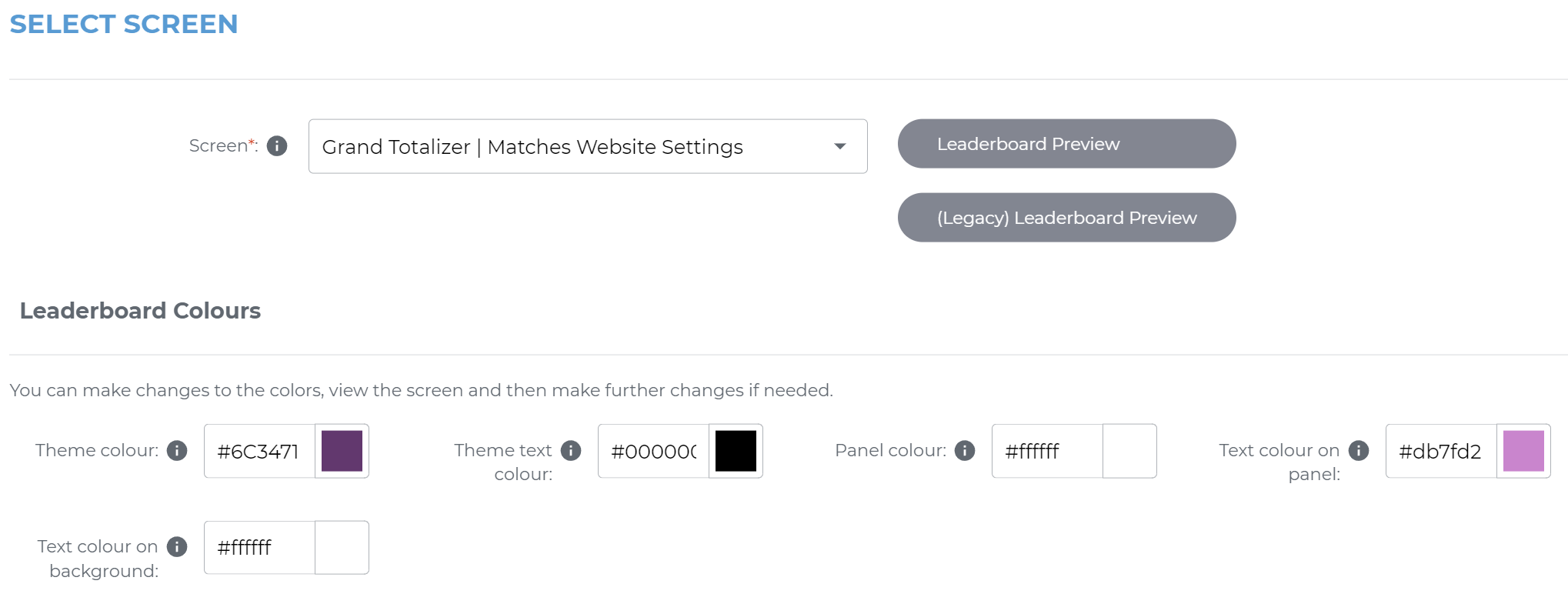Click Text colour on background info icon
Viewport: 1568px width, 614px height.
pos(177,546)
